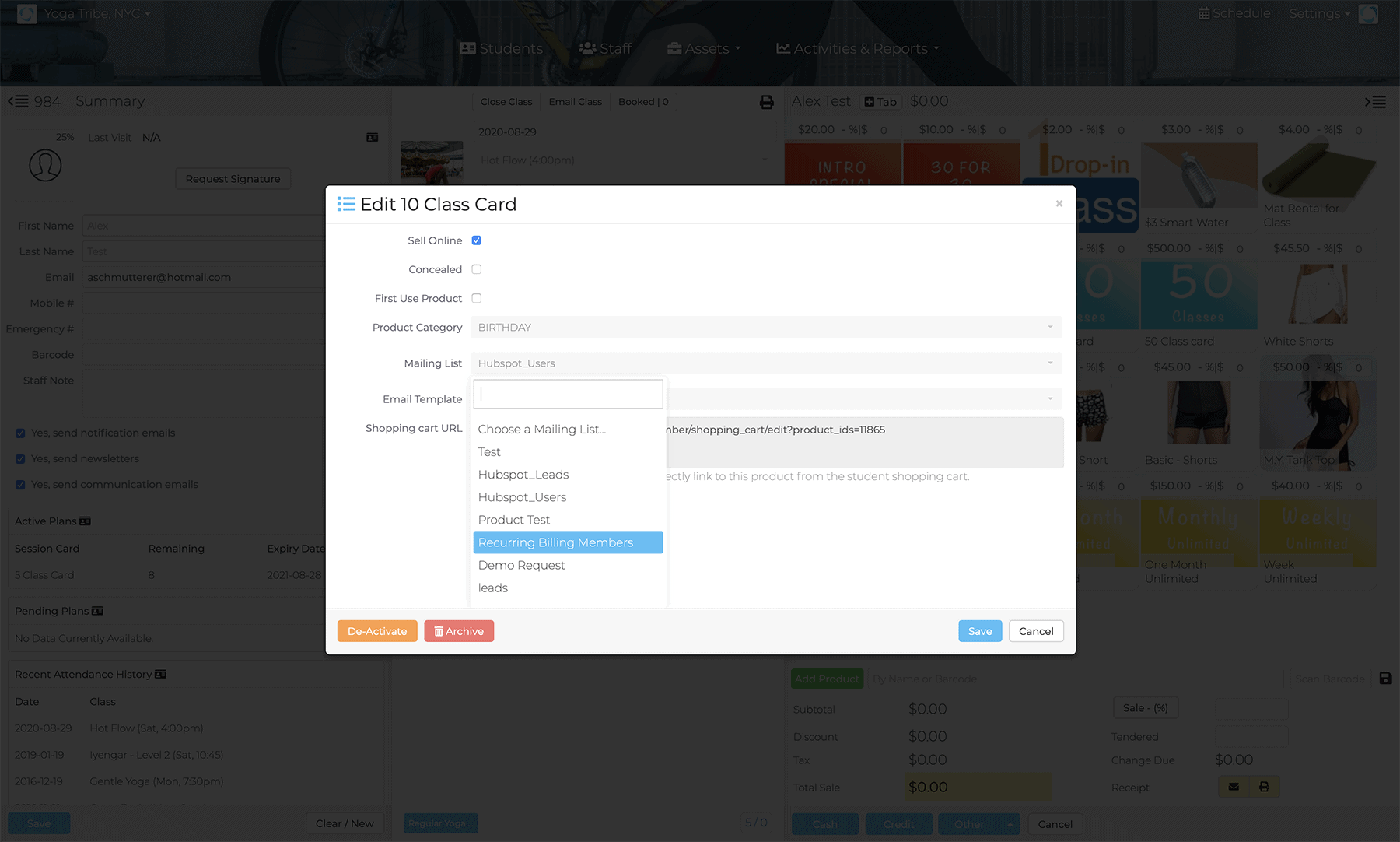This screenshot has height=842, width=1400.
Task: Check the First Use Product option
Action: click(477, 298)
